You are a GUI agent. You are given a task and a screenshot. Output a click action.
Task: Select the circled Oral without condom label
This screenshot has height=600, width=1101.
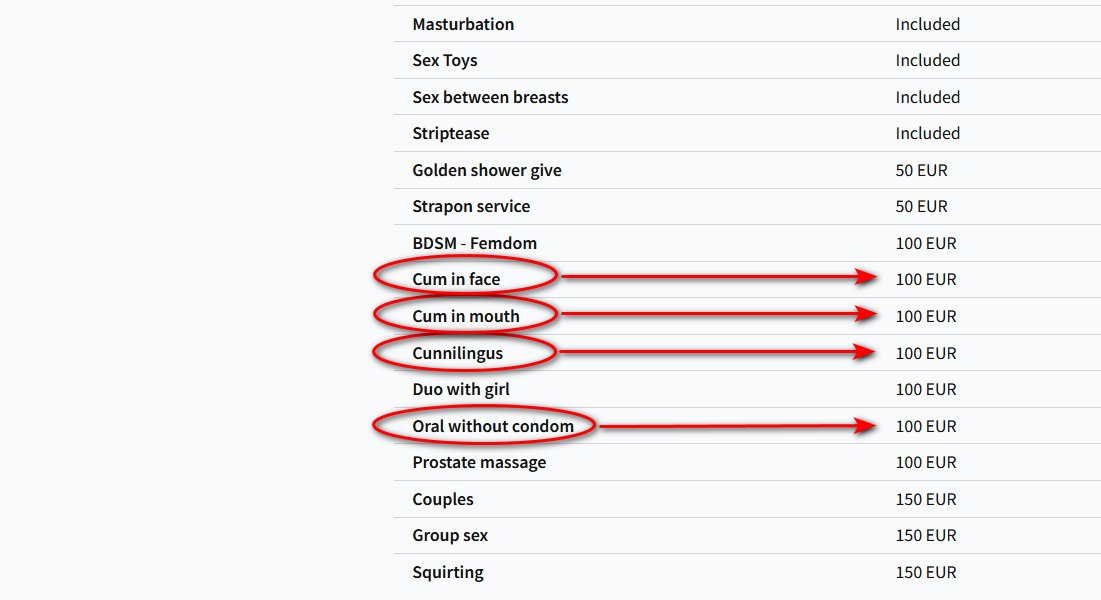[493, 426]
